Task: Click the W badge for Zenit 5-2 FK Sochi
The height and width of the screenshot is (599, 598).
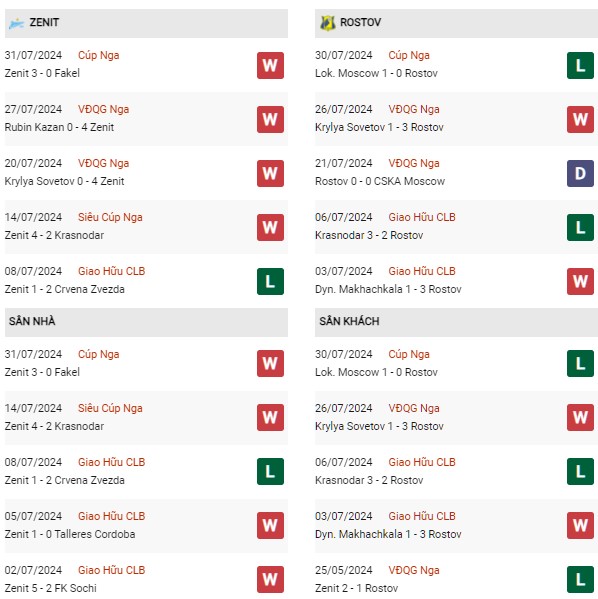Action: [270, 580]
